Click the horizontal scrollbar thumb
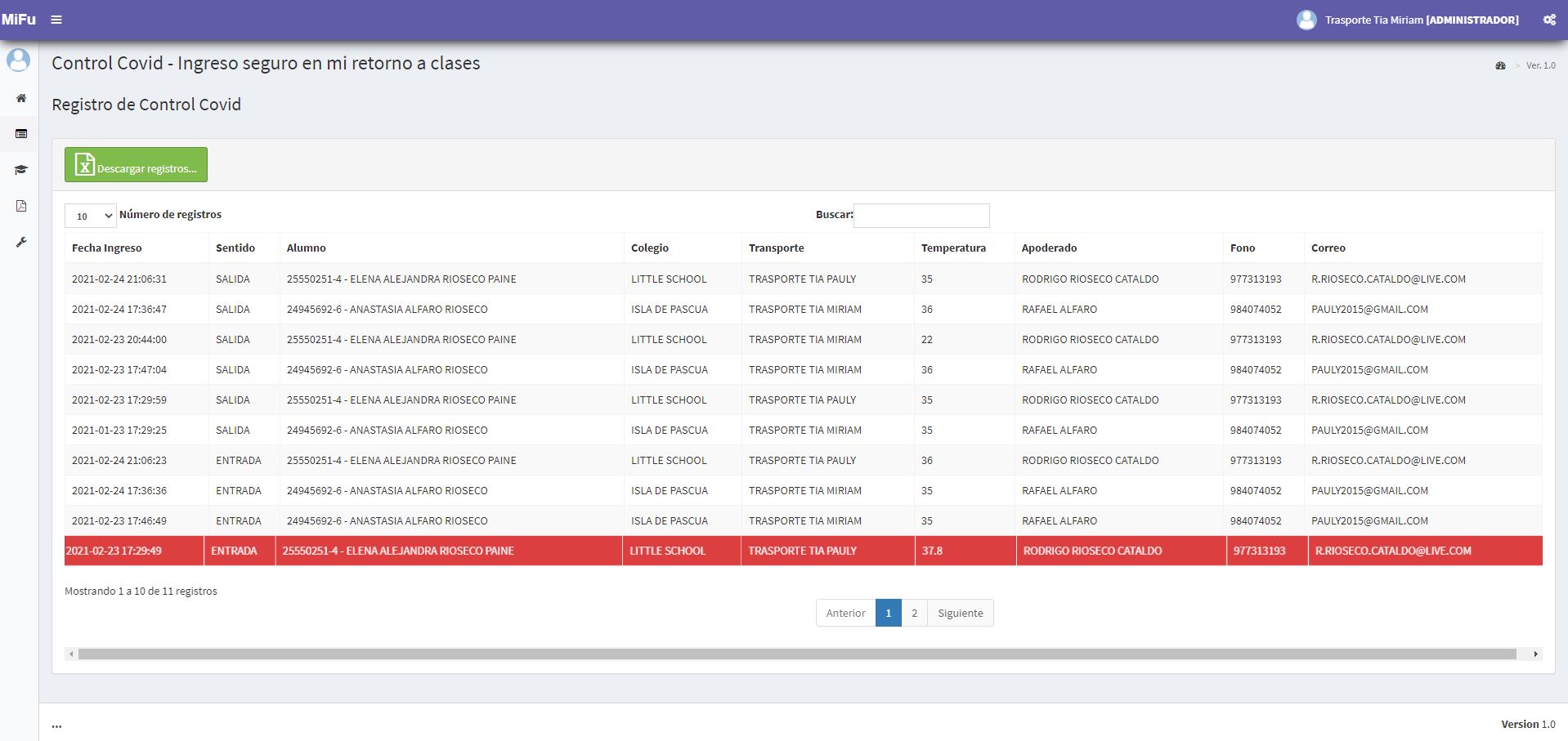 pos(797,654)
